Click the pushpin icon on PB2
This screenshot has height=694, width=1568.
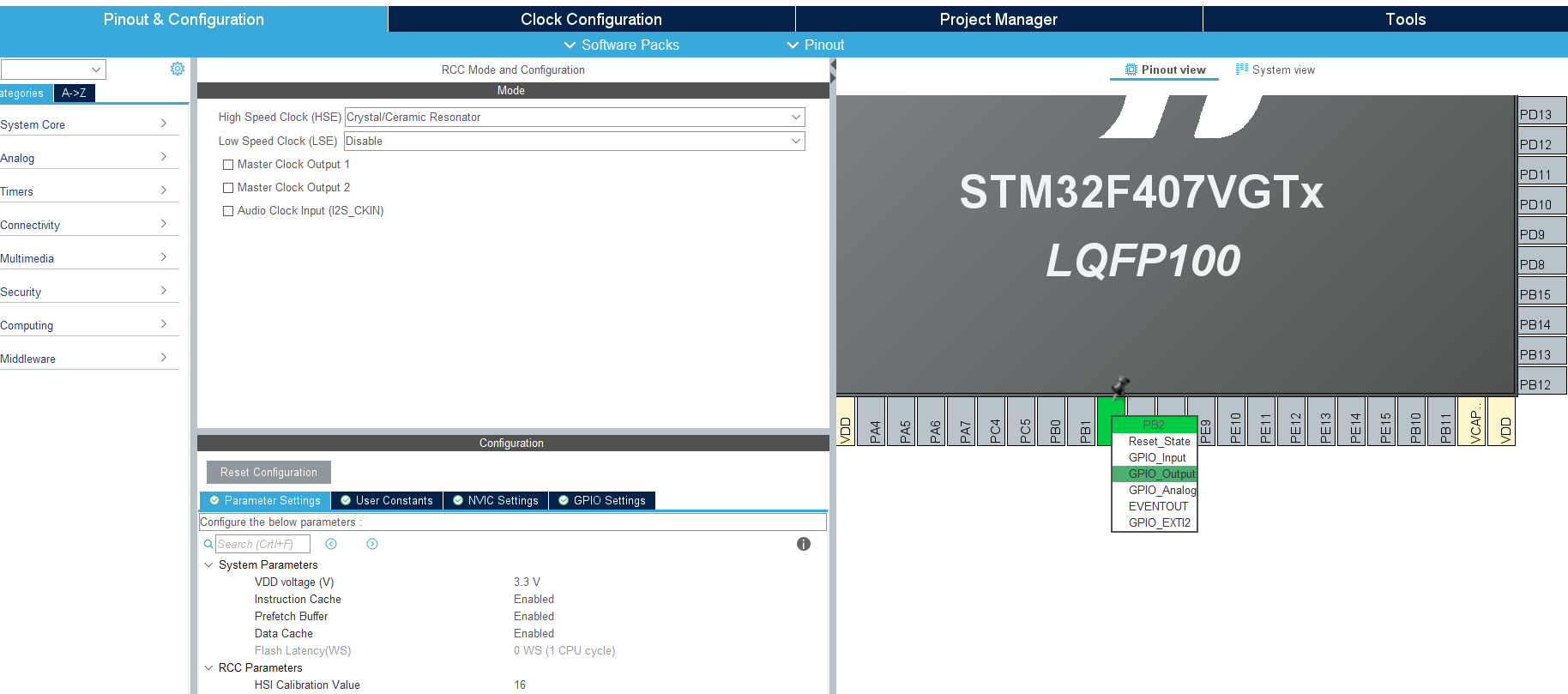click(1120, 387)
